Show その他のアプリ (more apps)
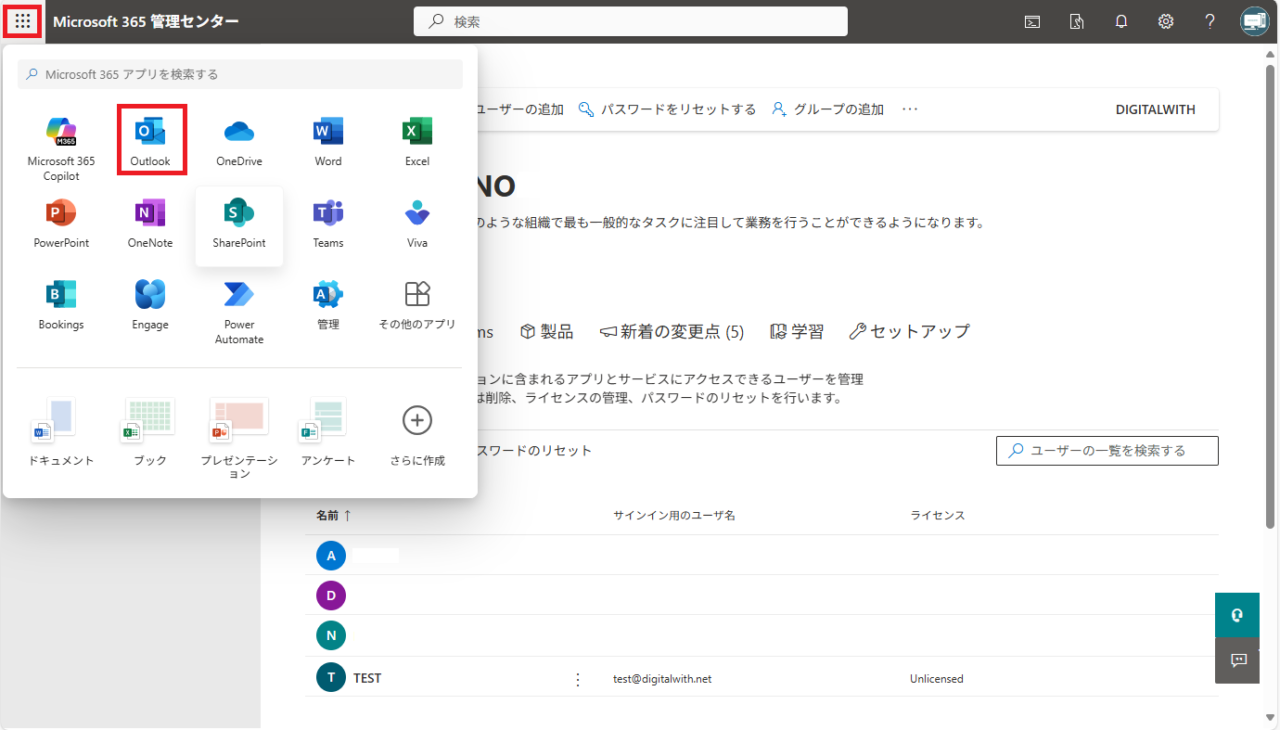 417,305
